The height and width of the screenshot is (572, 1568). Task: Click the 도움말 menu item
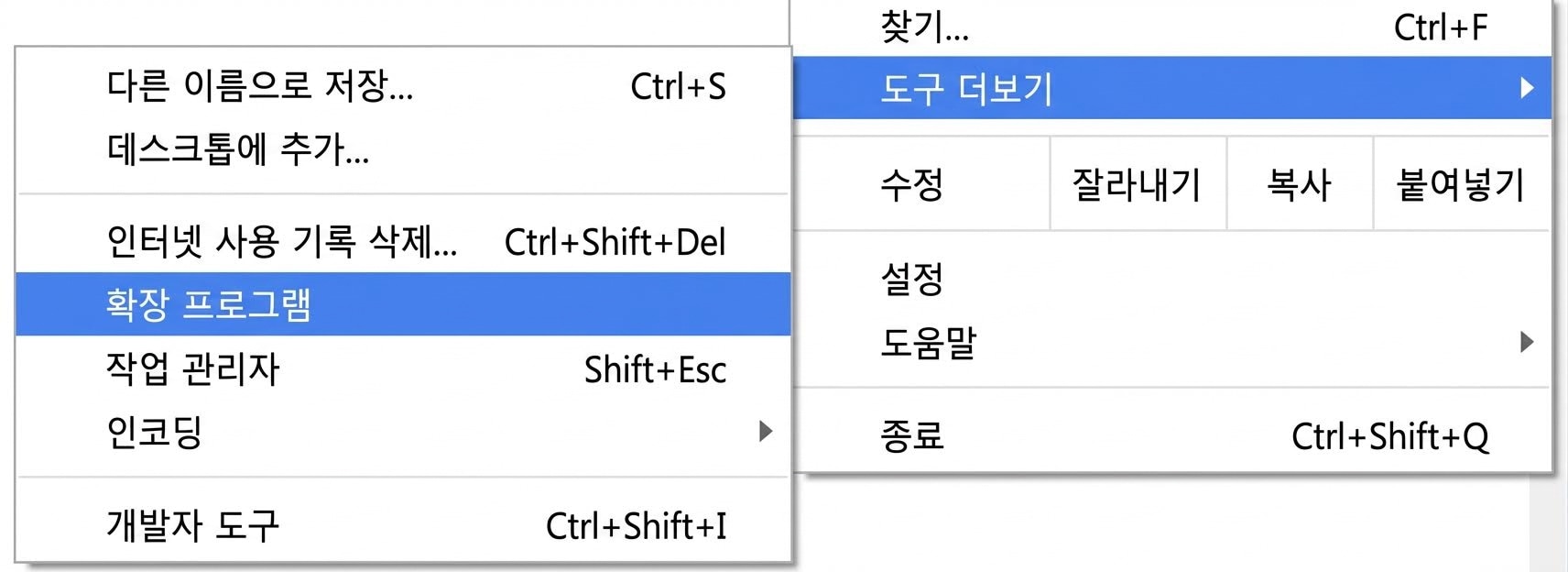928,343
